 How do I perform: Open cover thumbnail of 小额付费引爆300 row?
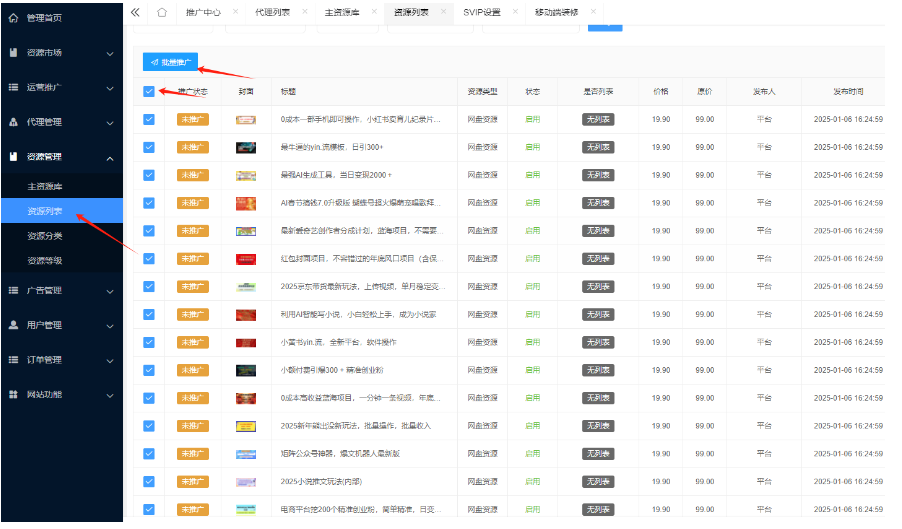[x=246, y=370]
